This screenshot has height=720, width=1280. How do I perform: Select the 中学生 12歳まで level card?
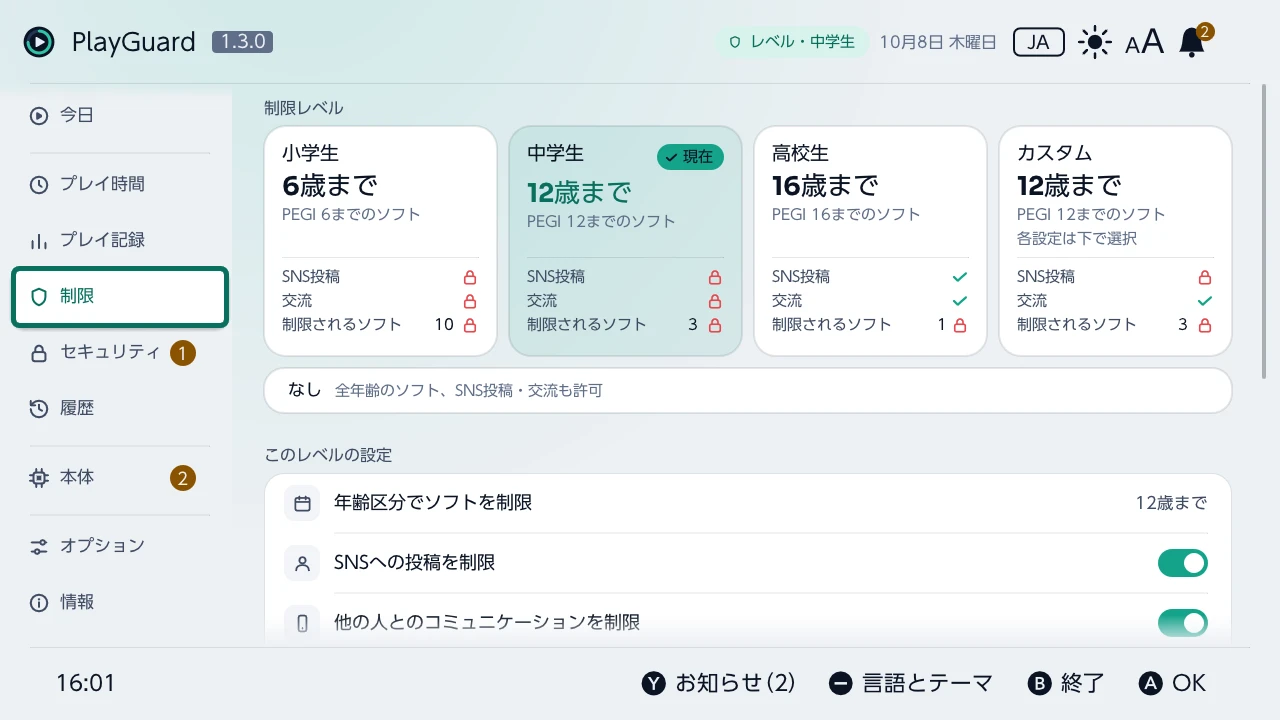click(x=625, y=241)
